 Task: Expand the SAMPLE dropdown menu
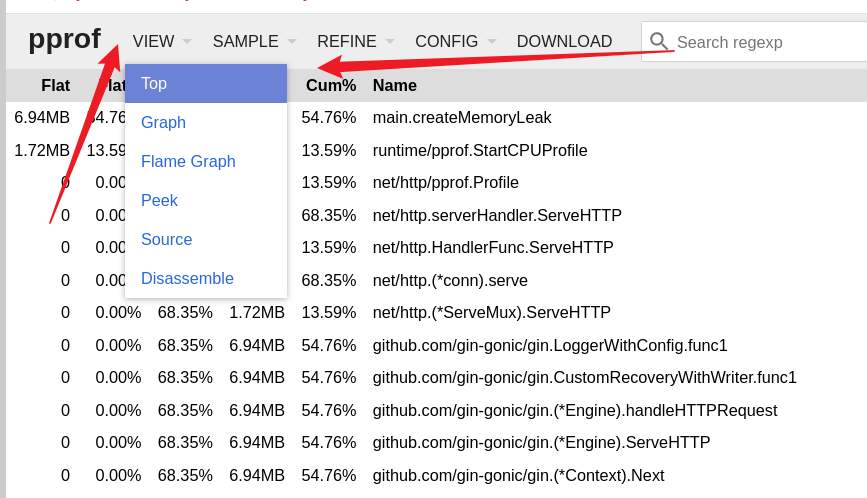coord(254,41)
